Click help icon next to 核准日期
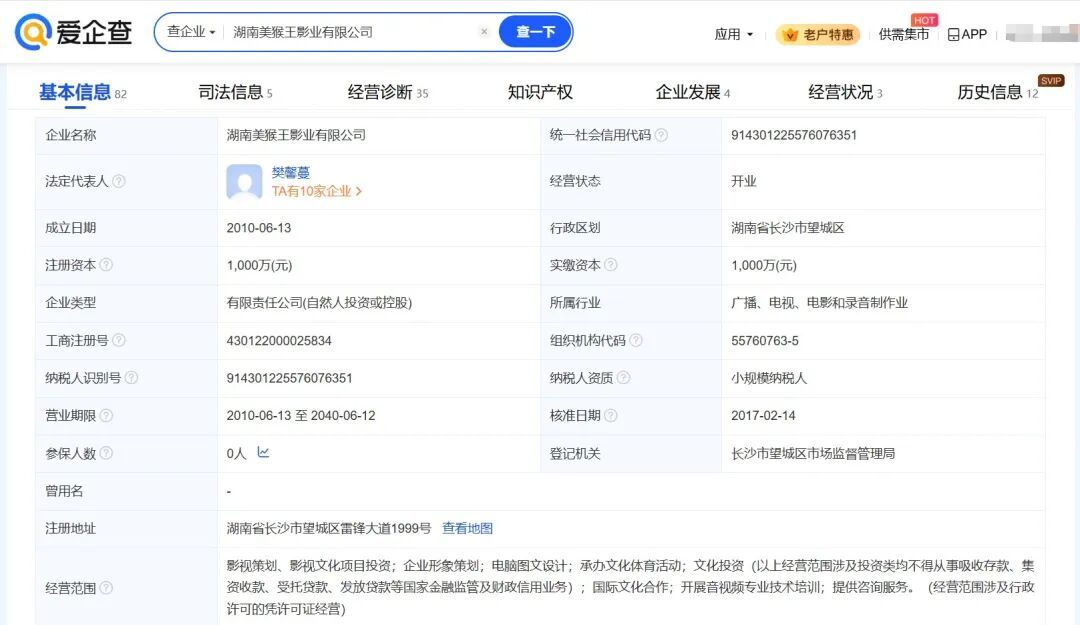This screenshot has width=1080, height=625. [611, 416]
